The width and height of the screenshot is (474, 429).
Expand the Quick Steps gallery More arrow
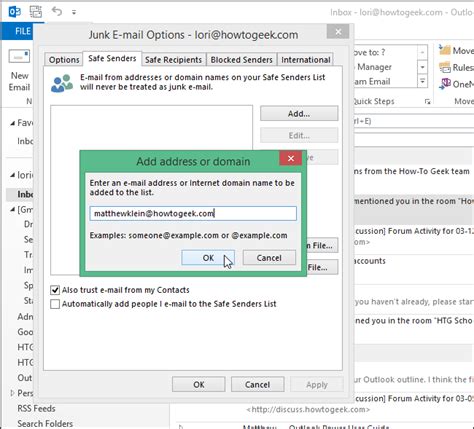[x=422, y=81]
